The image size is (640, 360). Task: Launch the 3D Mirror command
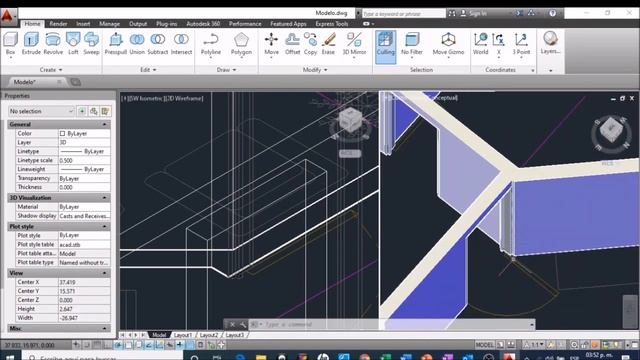(354, 44)
